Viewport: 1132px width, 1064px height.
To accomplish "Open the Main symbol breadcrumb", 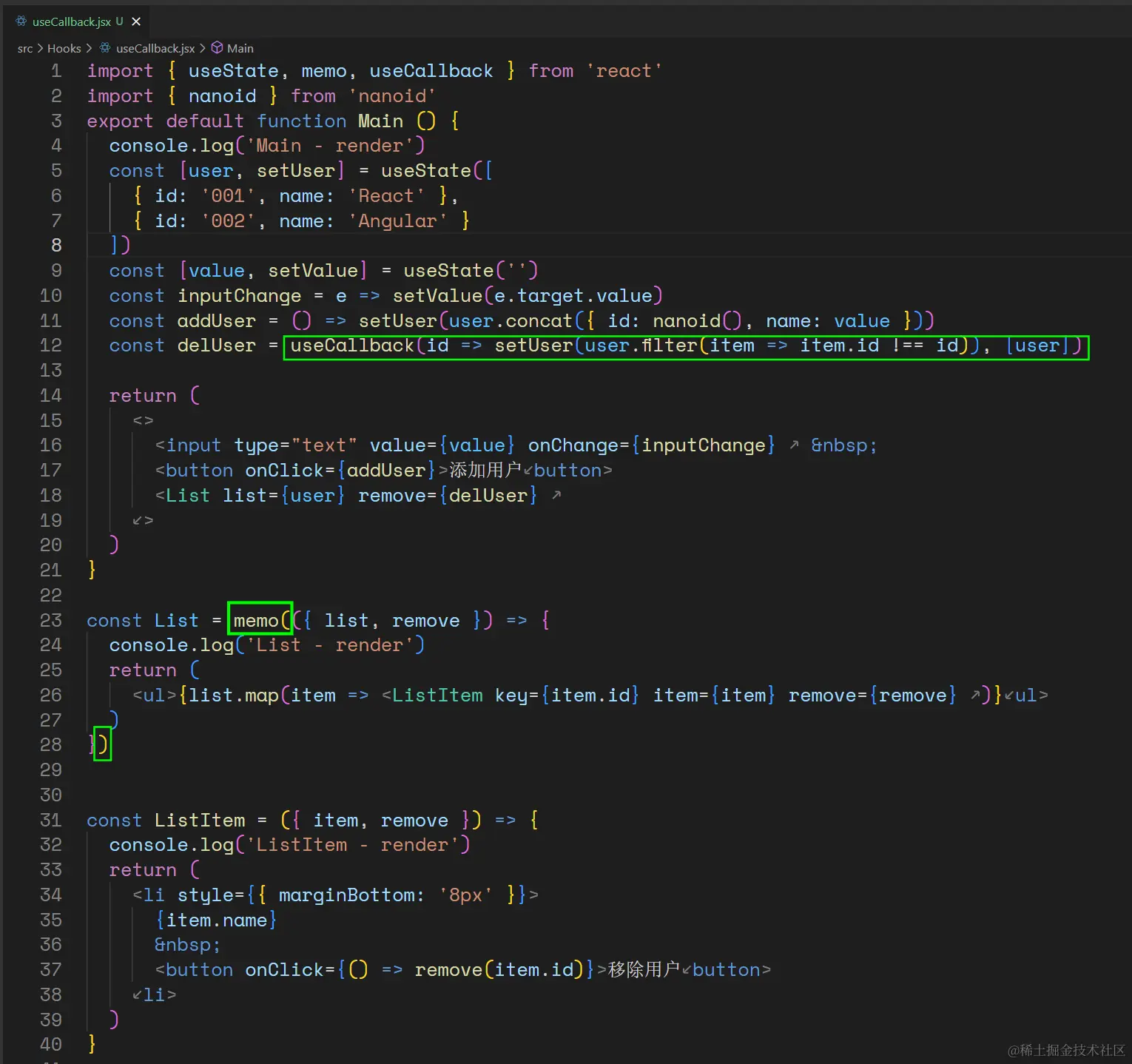I will [x=240, y=48].
